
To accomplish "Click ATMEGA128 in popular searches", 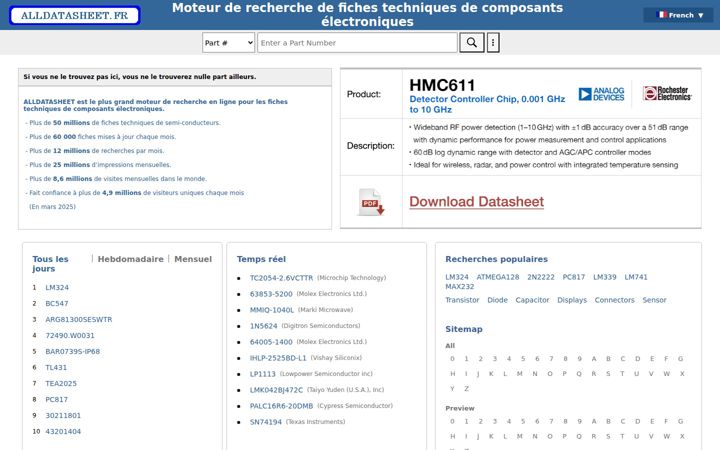I will pos(498,277).
